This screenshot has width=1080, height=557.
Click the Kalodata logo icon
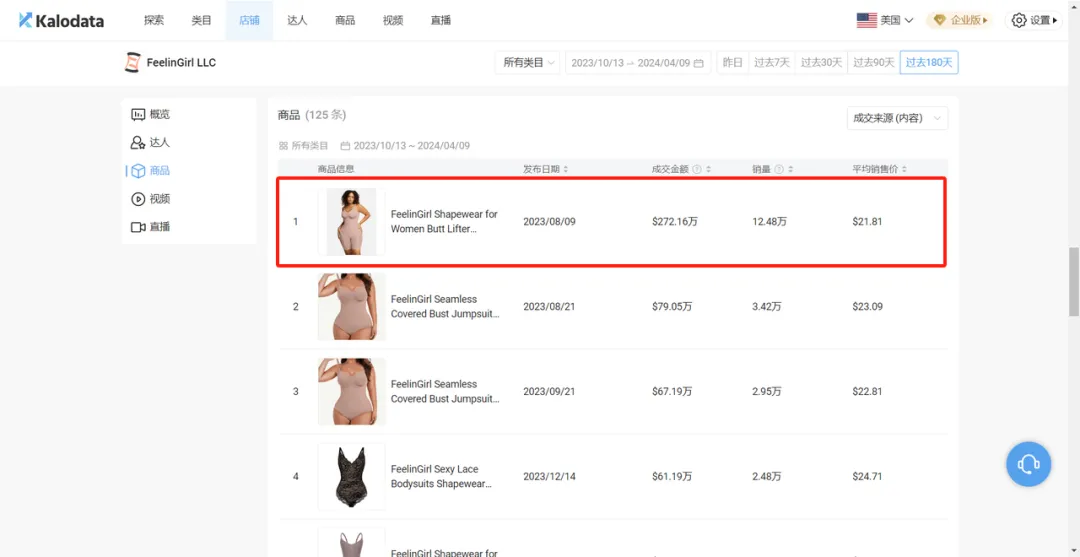25,20
